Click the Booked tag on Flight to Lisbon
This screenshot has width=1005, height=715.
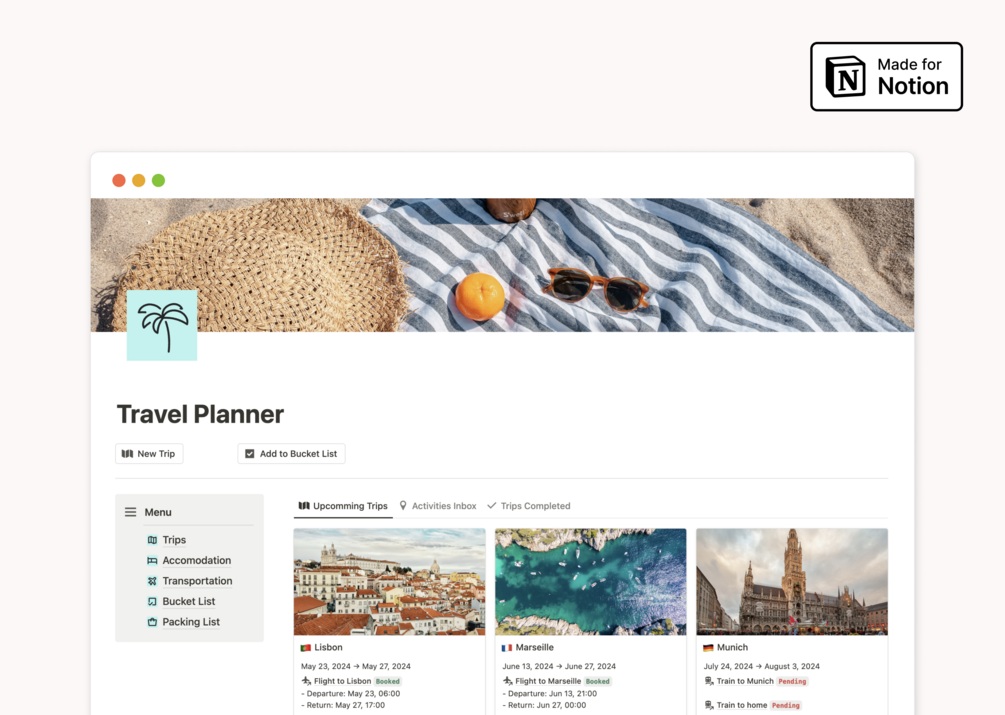[x=388, y=682]
